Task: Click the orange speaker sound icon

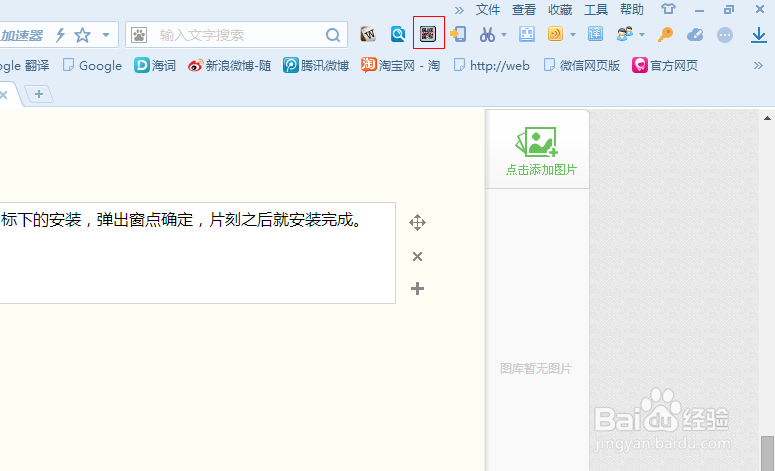Action: [556, 34]
